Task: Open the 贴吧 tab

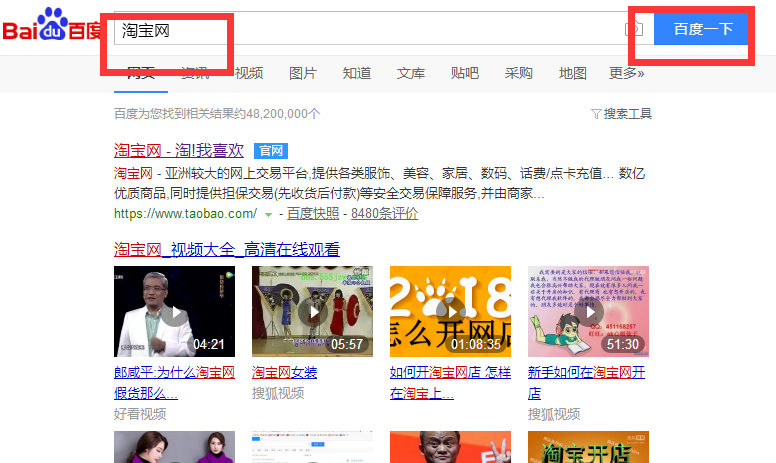Action: click(x=465, y=73)
